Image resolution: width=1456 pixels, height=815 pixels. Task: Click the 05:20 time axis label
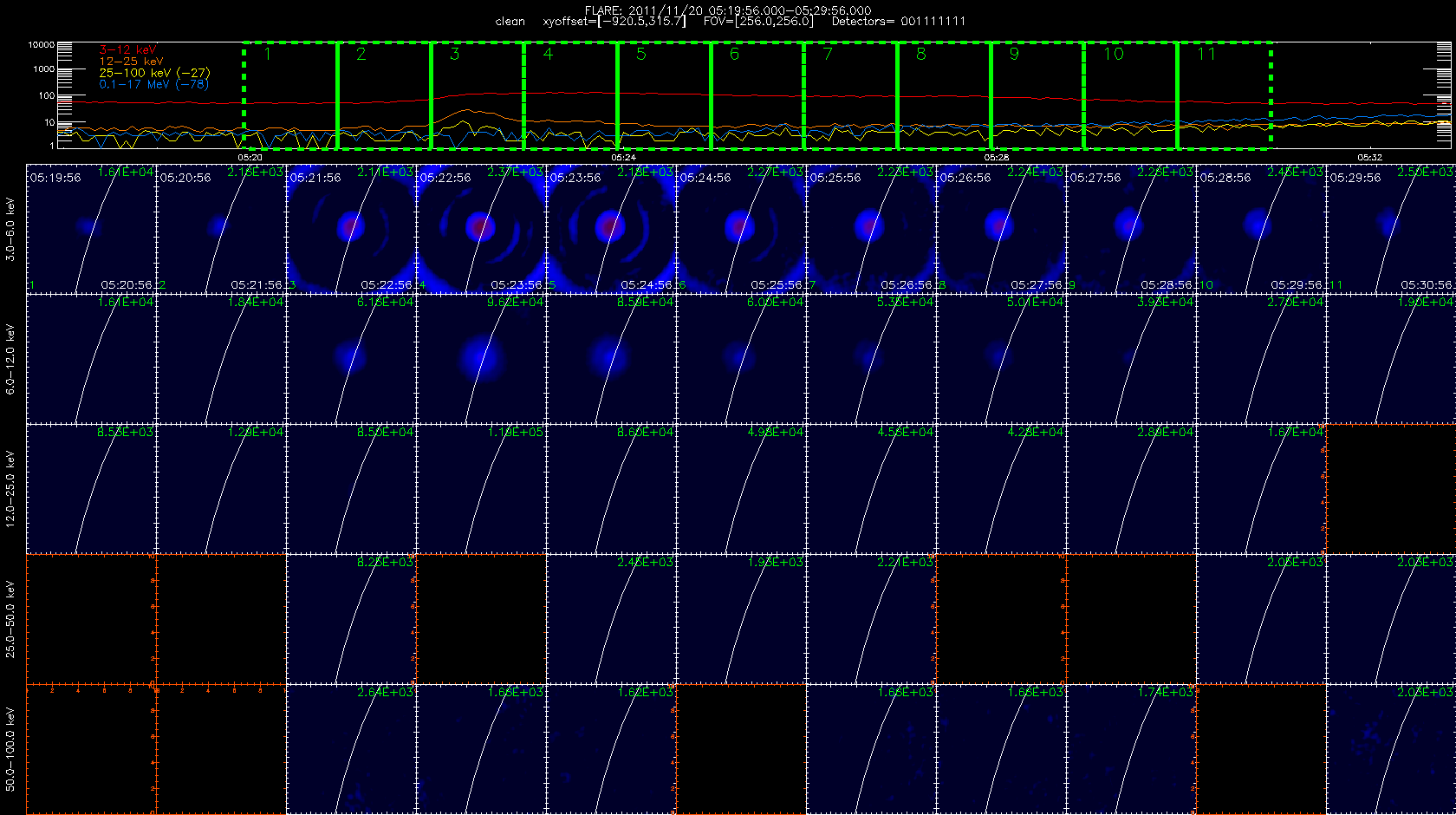pos(250,158)
